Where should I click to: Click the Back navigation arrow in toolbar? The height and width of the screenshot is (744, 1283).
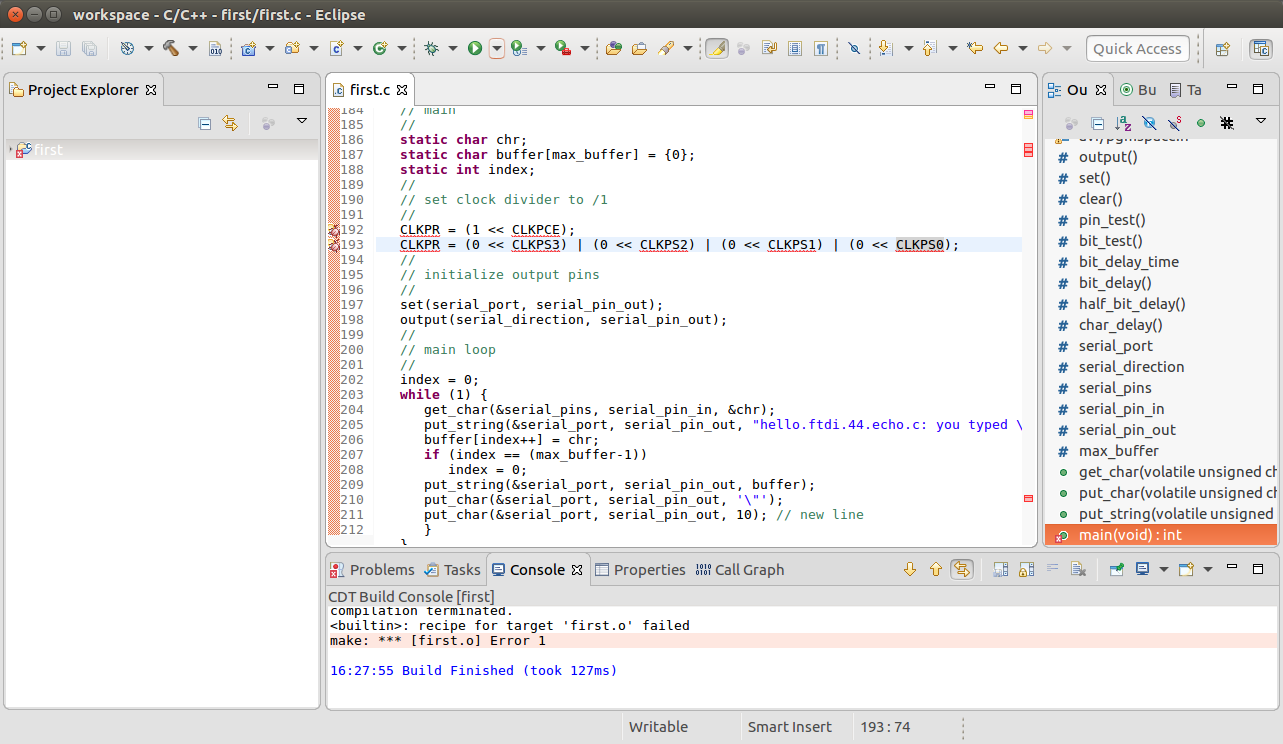[x=999, y=48]
